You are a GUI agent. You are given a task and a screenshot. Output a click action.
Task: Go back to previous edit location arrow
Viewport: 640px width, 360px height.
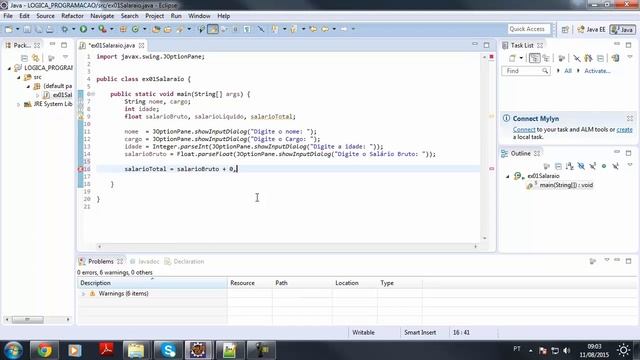coord(313,29)
